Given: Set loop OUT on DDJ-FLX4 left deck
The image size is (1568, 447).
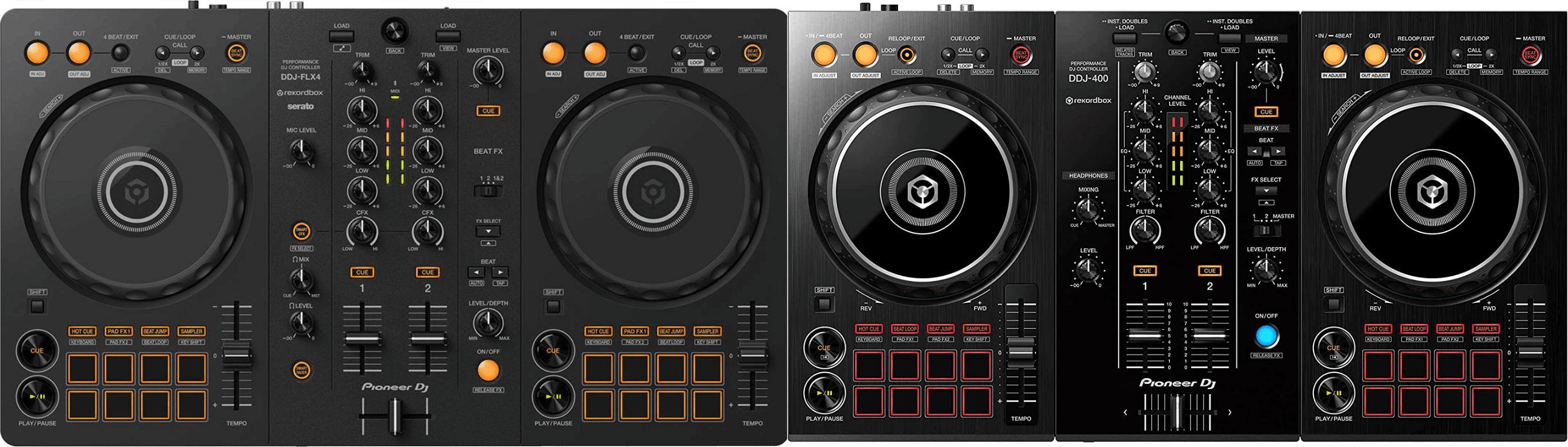Looking at the screenshot, I should (79, 53).
